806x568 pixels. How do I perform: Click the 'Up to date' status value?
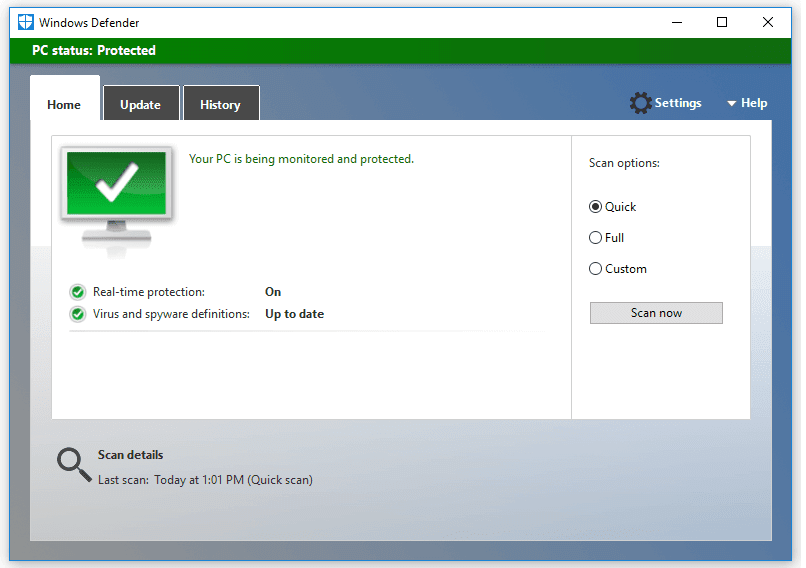295,314
